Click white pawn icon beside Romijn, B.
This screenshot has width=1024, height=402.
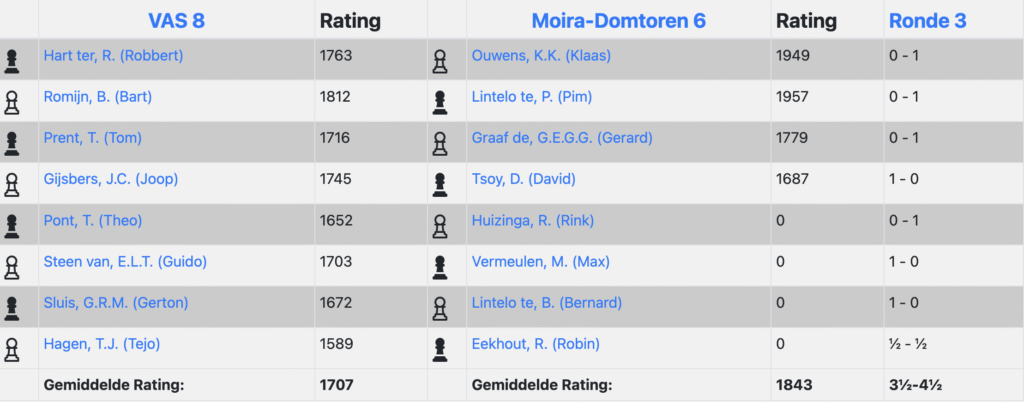click(12, 102)
